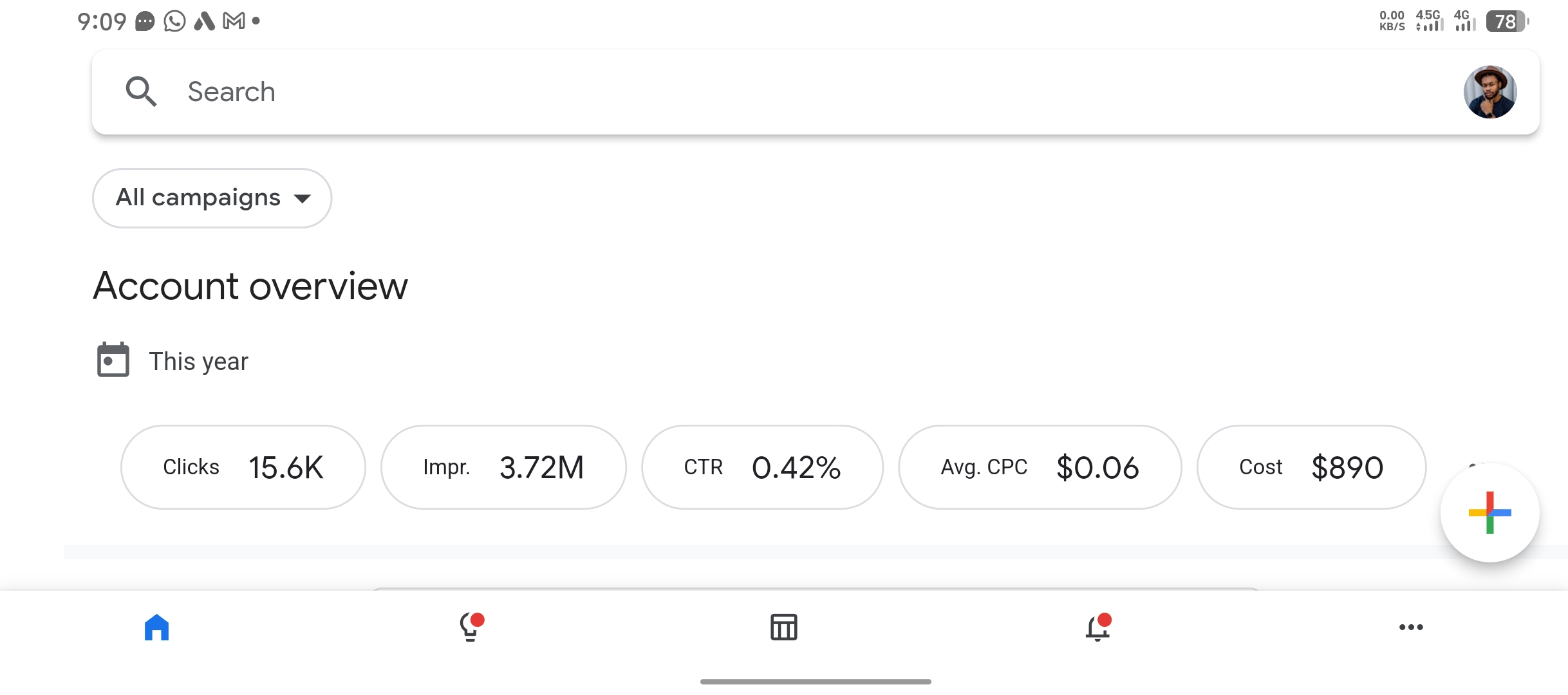Select the Impr. metric chip
This screenshot has width=1568, height=695.
503,467
